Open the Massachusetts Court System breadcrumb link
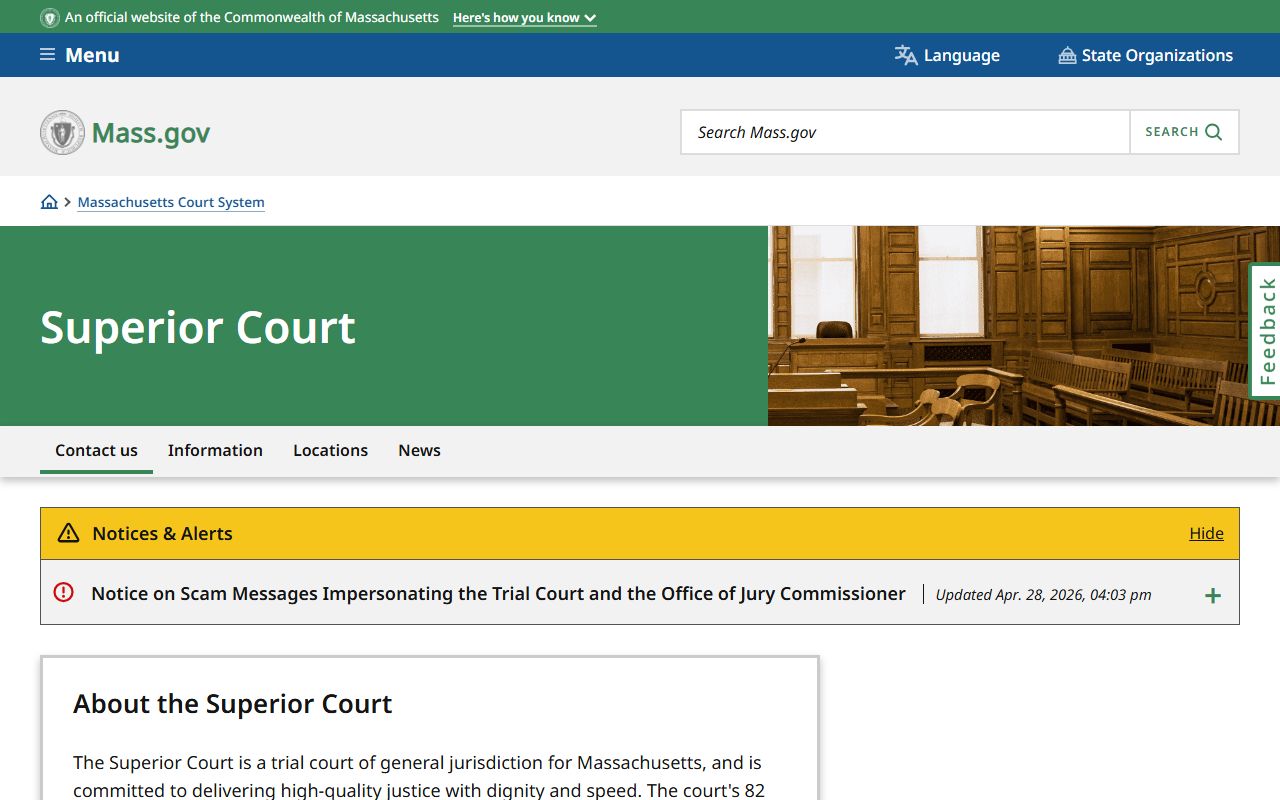Screen dimensions: 1280x800 tap(171, 202)
